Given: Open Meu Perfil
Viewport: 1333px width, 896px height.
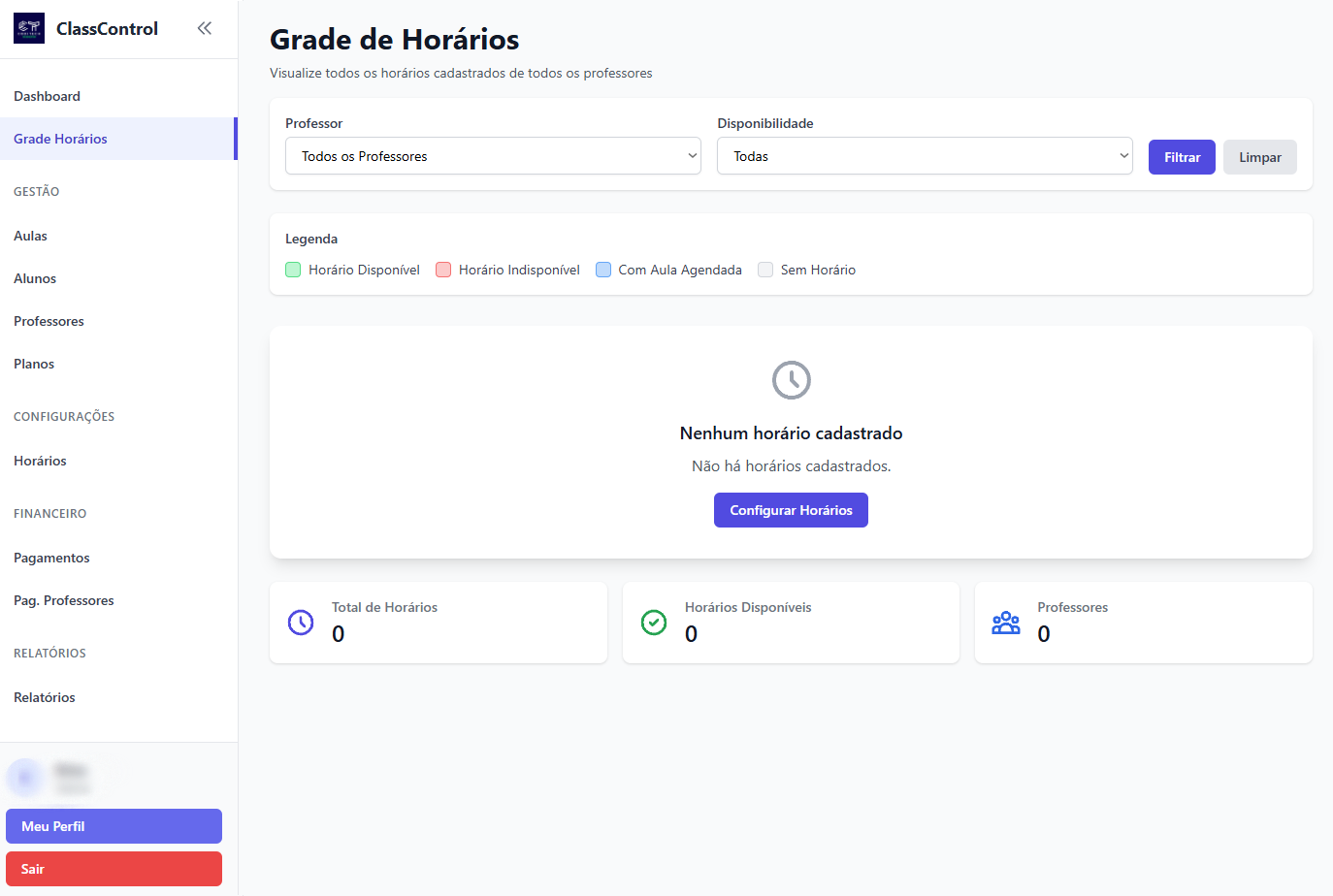Looking at the screenshot, I should click(x=114, y=825).
